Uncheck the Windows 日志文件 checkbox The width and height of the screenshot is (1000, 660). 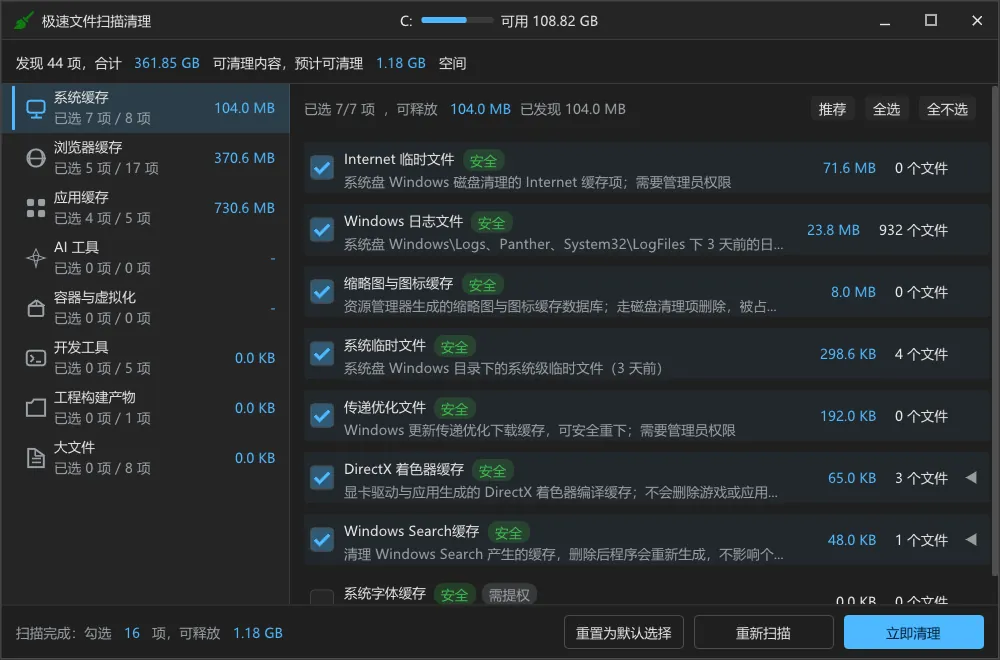click(322, 230)
